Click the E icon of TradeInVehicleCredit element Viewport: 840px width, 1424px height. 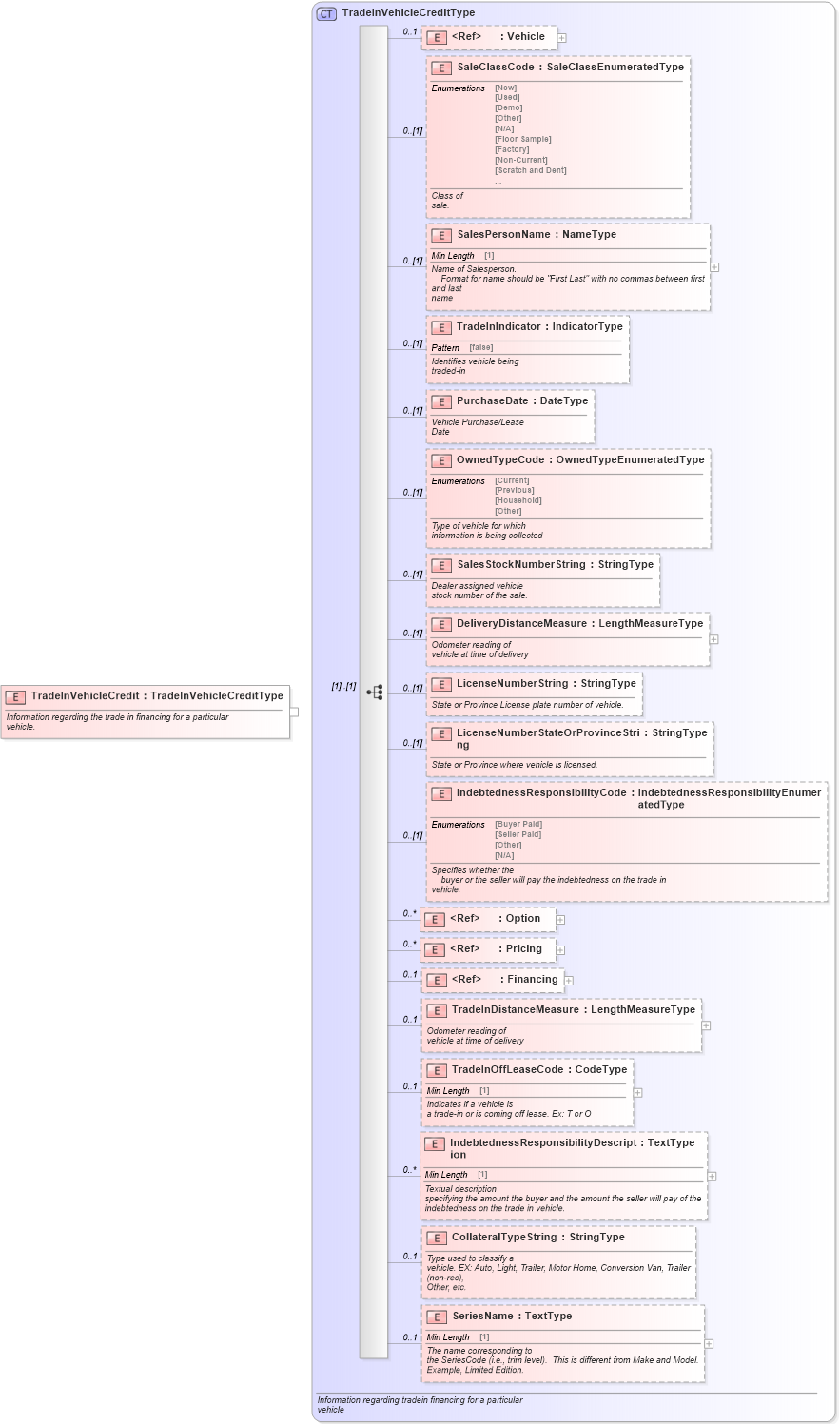(14, 695)
